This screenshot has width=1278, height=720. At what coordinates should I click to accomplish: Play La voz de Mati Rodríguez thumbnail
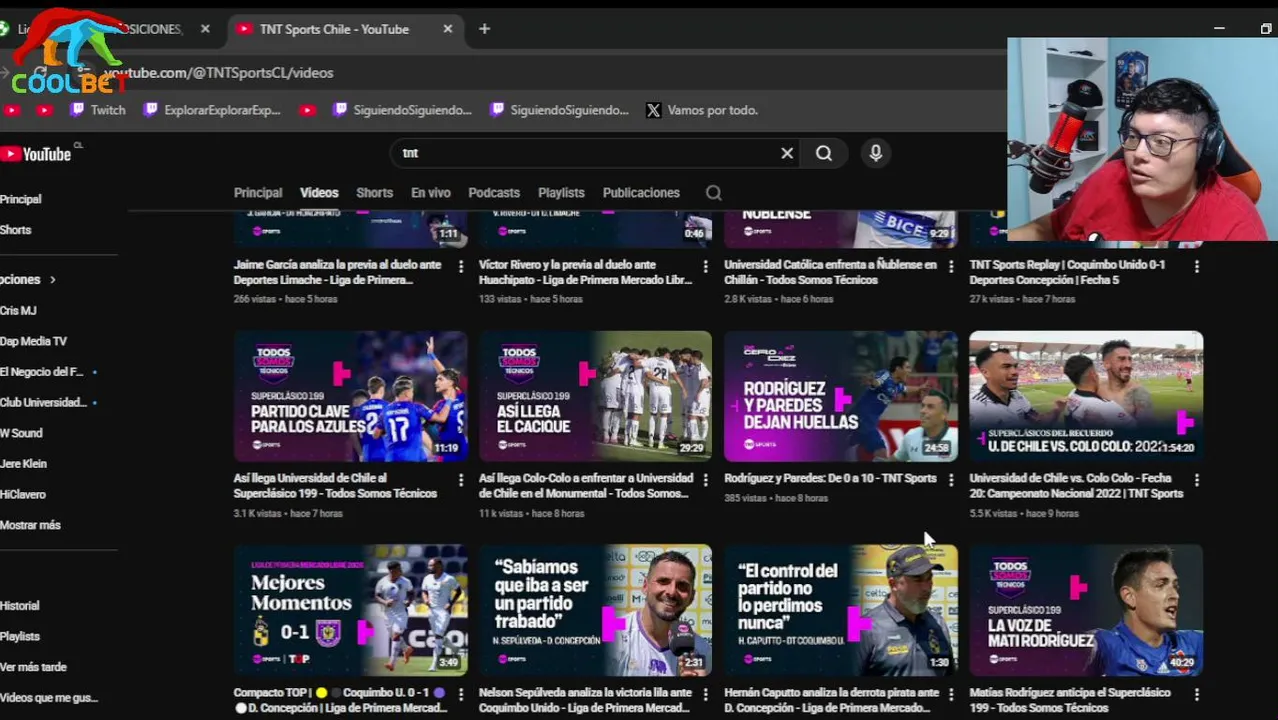[x=1086, y=610]
